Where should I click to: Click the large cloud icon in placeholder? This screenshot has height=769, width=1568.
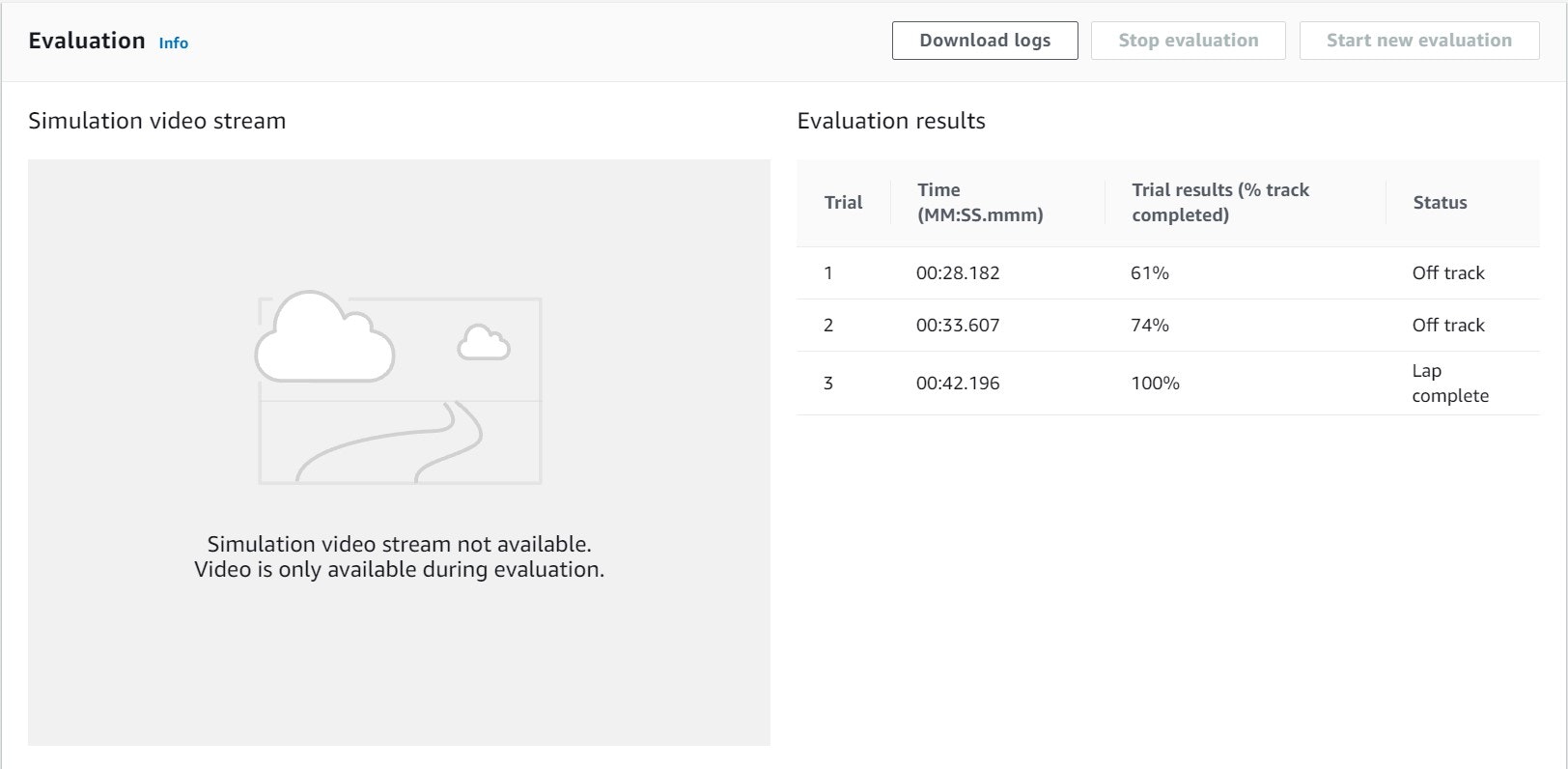(x=324, y=336)
